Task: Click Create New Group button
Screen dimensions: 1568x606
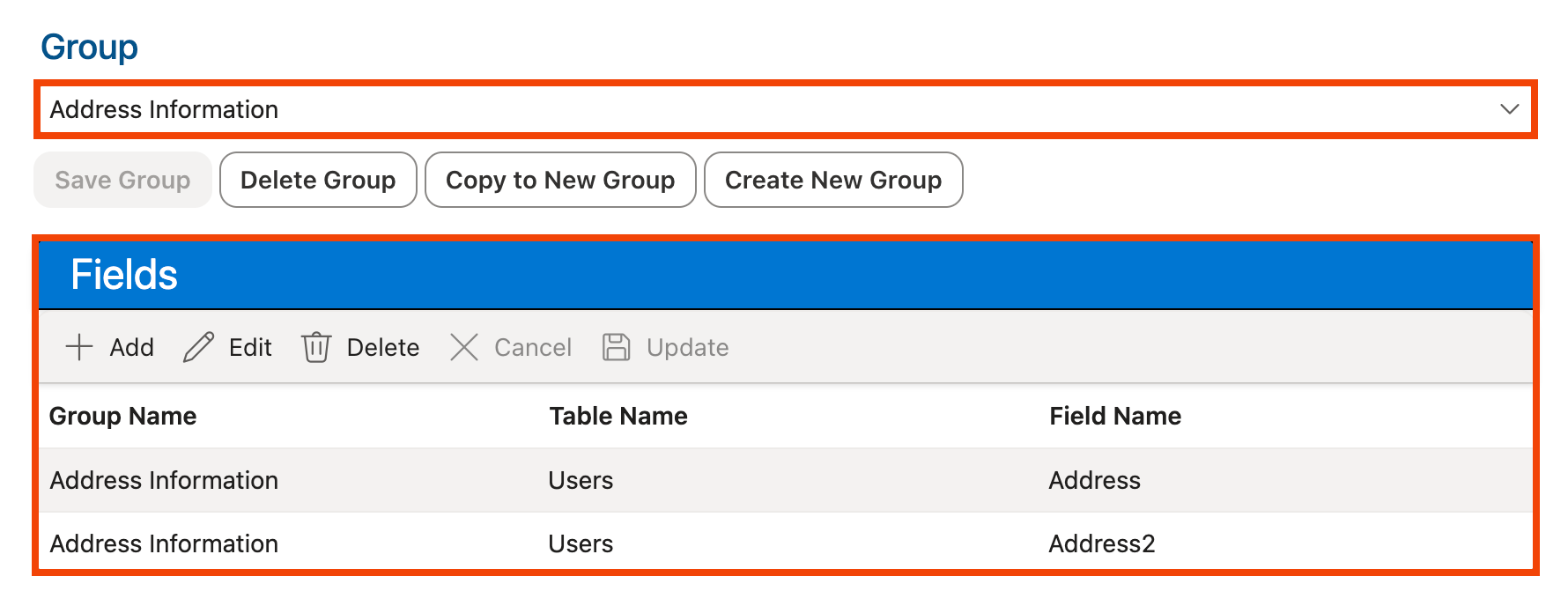Action: [832, 180]
